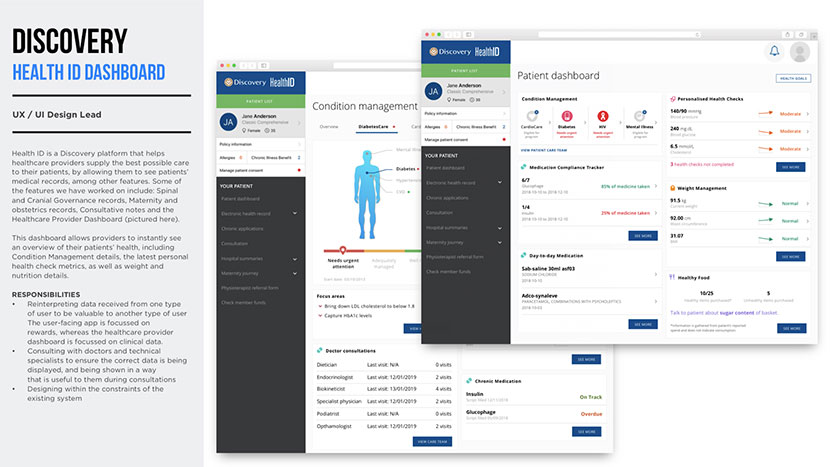Image resolution: width=830 pixels, height=467 pixels.
Task: Select the HIV ribbon condition icon
Action: click(602, 116)
